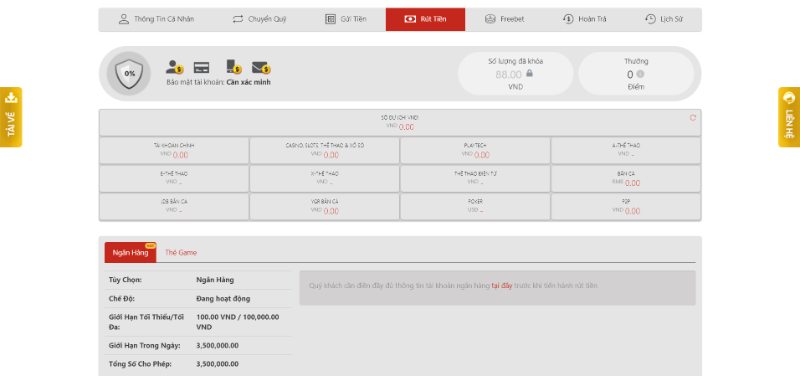Click the clock icon in Lịch Sử
Image resolution: width=800 pixels, height=376 pixels.
(x=650, y=19)
